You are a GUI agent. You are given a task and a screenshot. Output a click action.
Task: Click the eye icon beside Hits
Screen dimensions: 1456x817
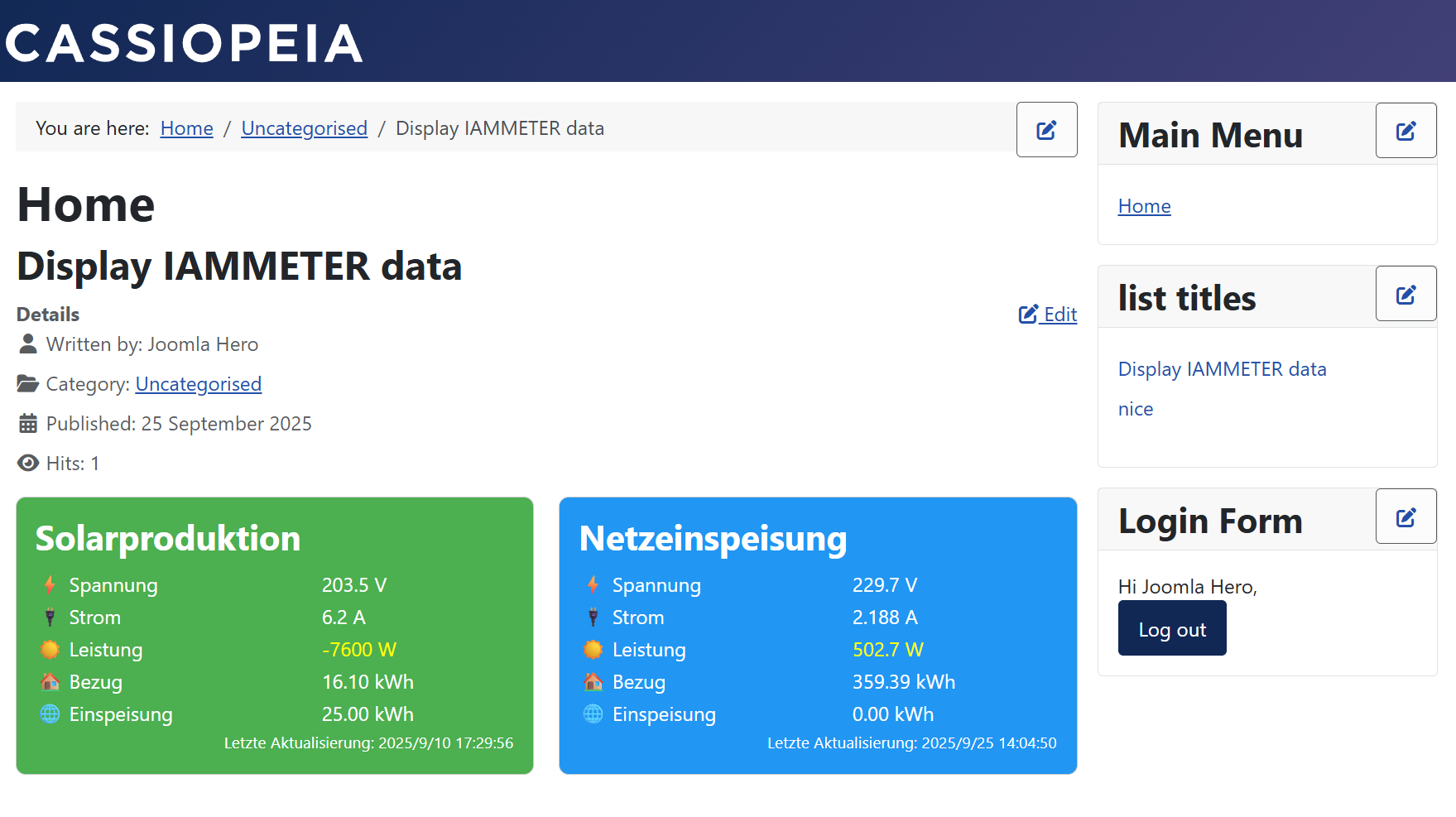28,464
